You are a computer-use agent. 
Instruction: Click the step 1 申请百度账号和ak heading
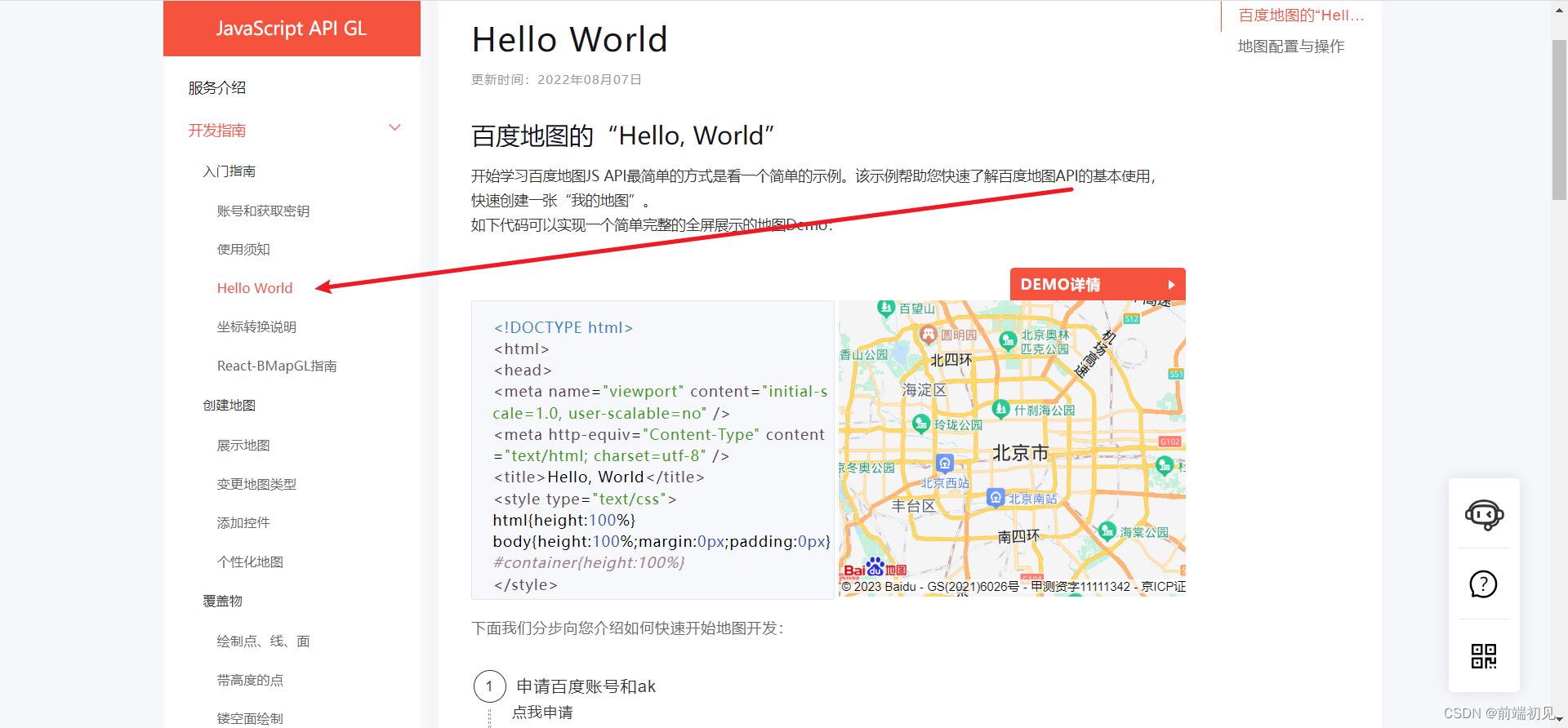586,686
